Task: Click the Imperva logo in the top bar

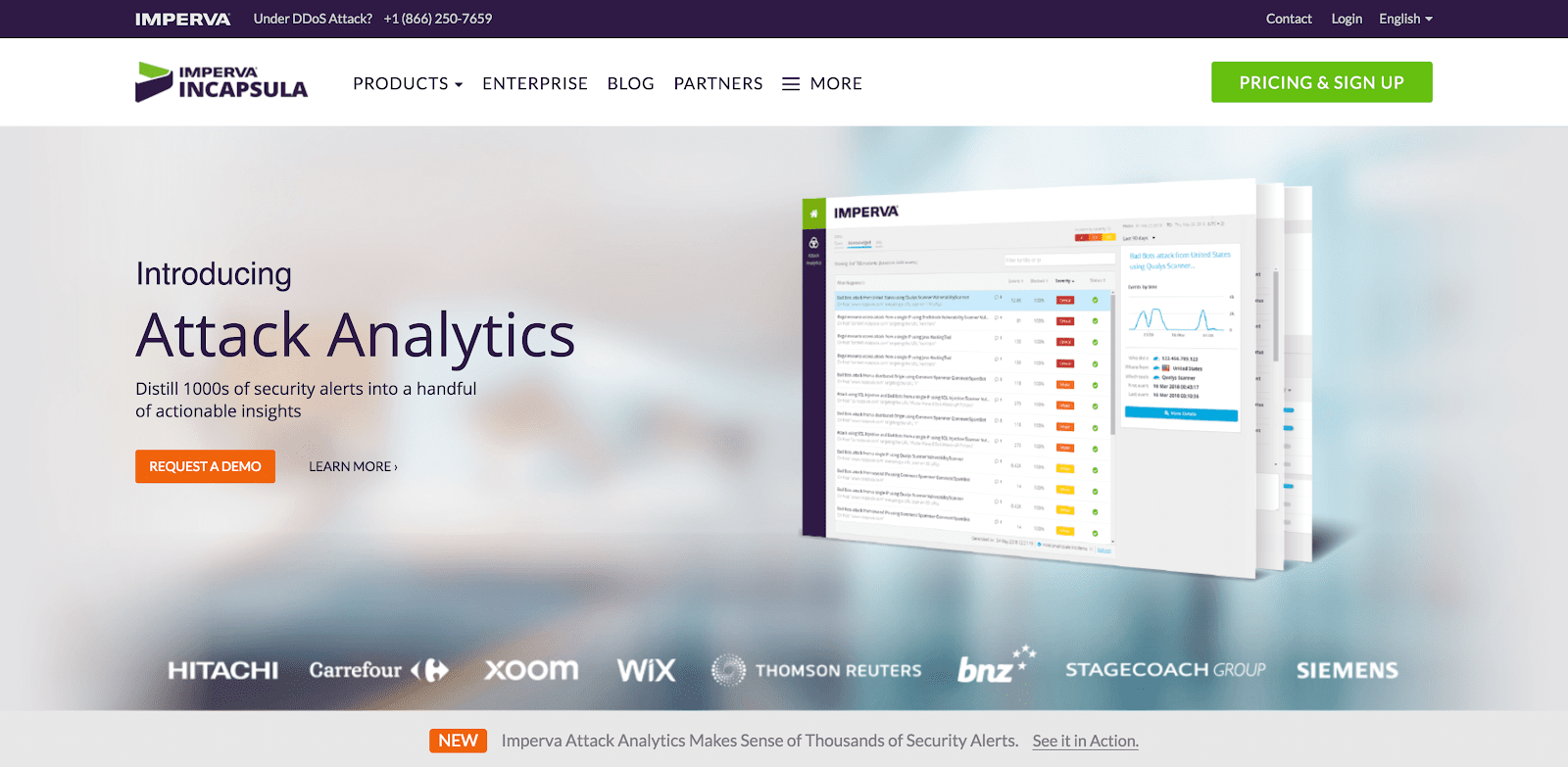Action: tap(183, 19)
